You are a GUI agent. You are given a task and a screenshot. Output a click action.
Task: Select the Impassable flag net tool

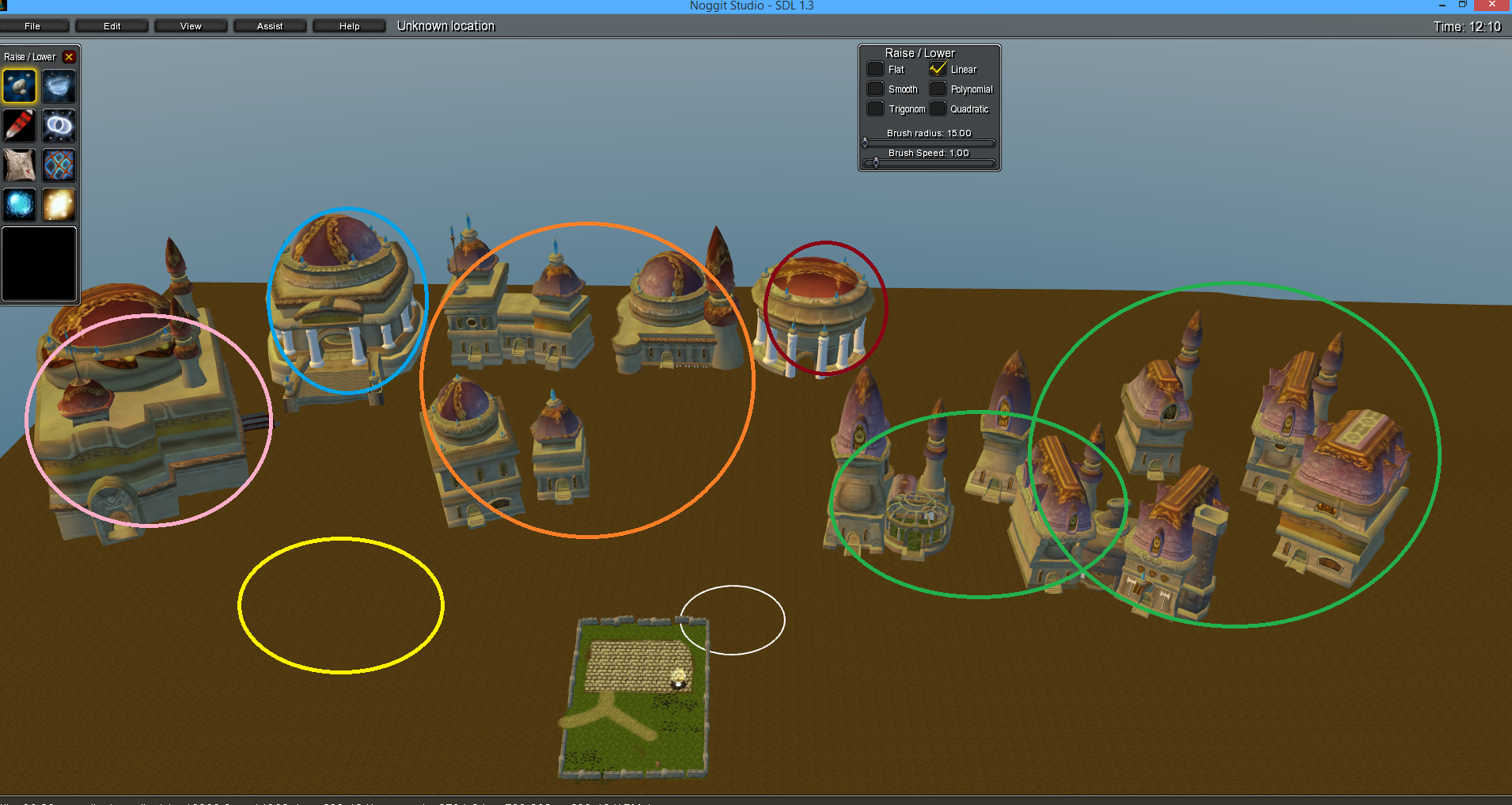[x=59, y=165]
